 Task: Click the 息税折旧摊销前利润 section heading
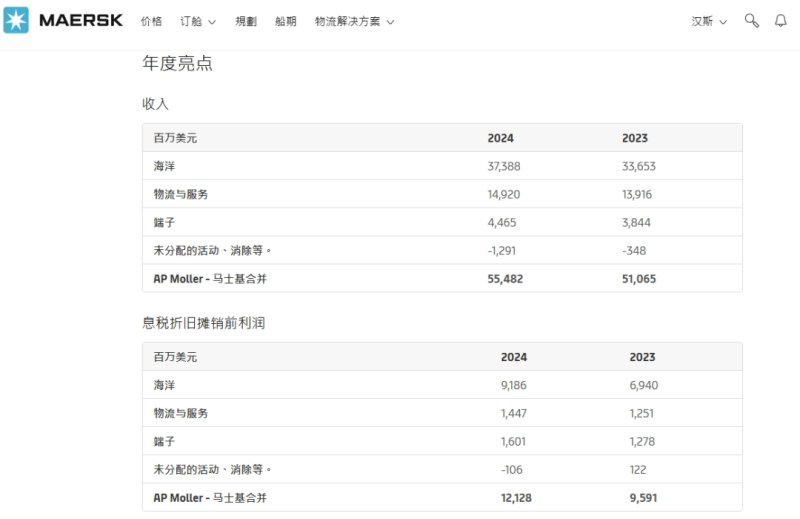click(x=203, y=323)
